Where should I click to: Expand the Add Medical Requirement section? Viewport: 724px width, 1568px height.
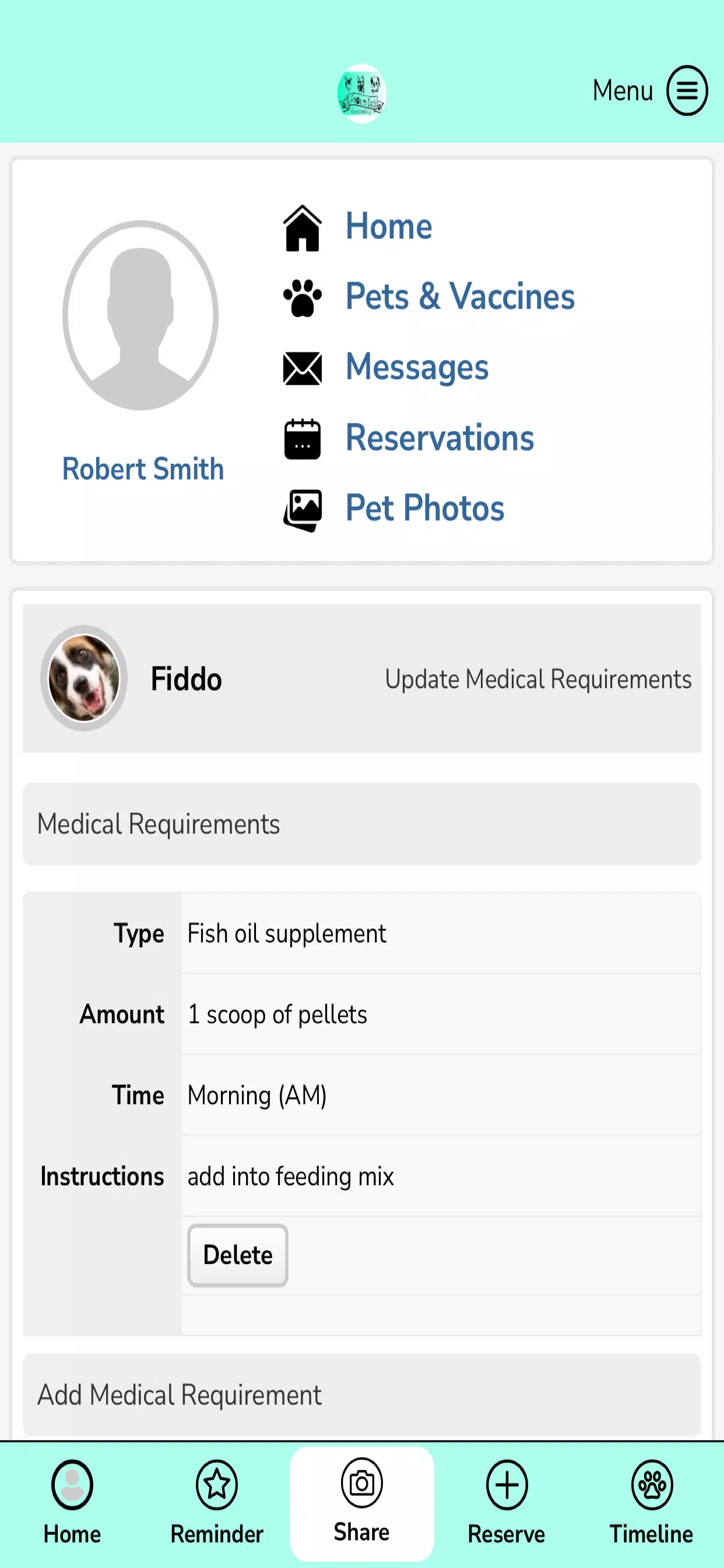(361, 1395)
